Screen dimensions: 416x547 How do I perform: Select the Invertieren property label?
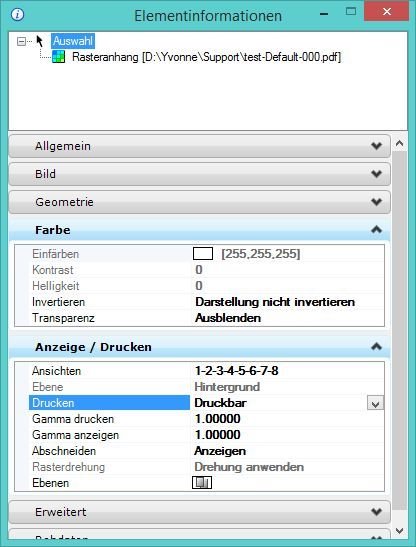tap(58, 302)
